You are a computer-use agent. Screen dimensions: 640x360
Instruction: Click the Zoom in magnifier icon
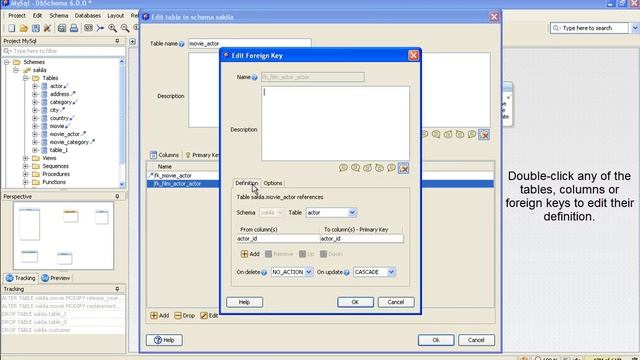(x=112, y=28)
